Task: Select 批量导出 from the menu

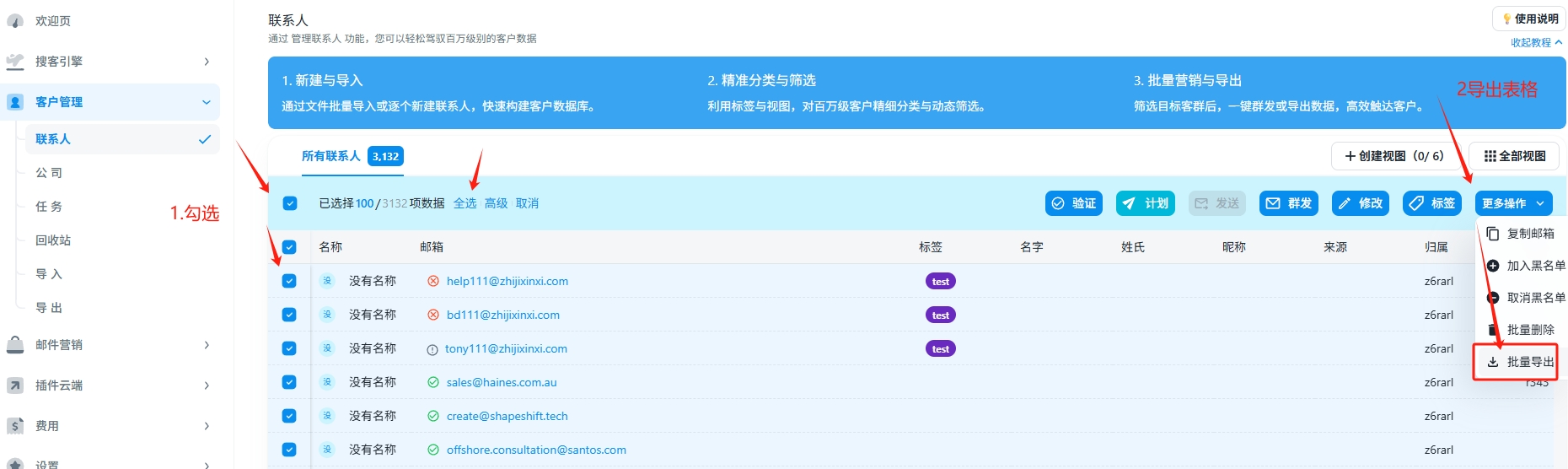Action: 1521,362
